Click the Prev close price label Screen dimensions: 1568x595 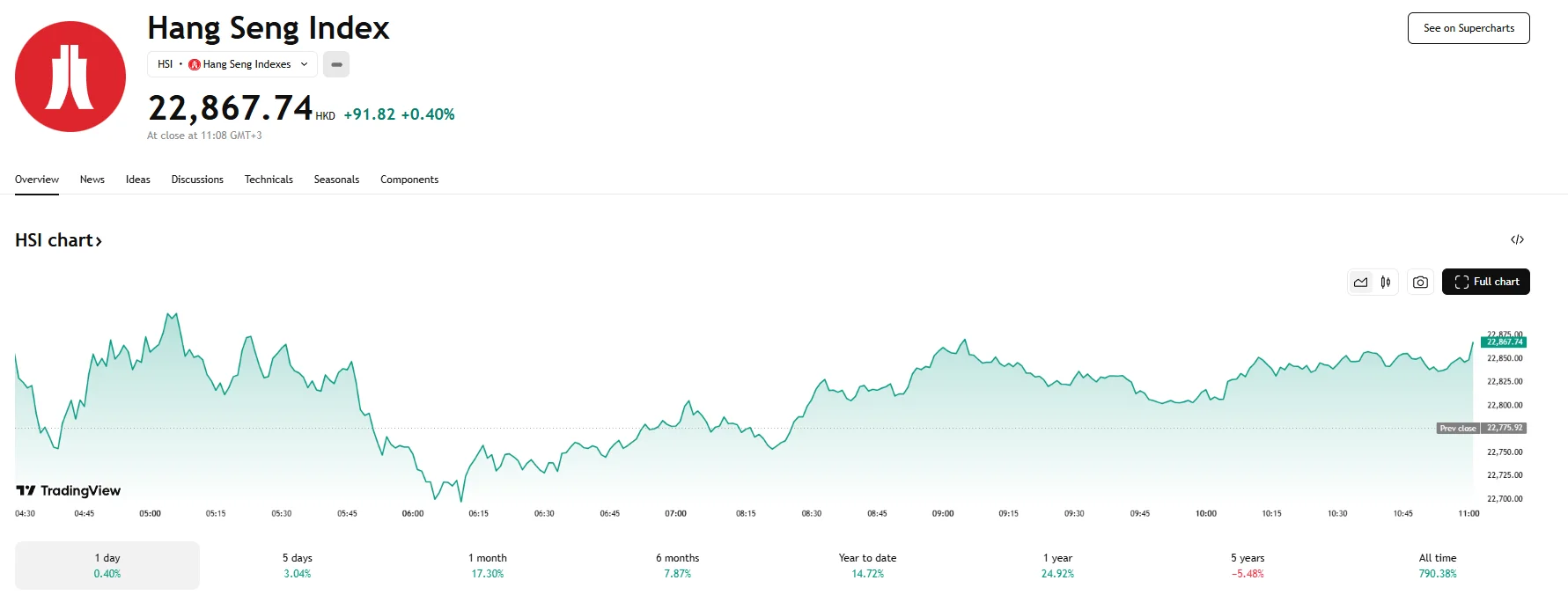click(1458, 429)
